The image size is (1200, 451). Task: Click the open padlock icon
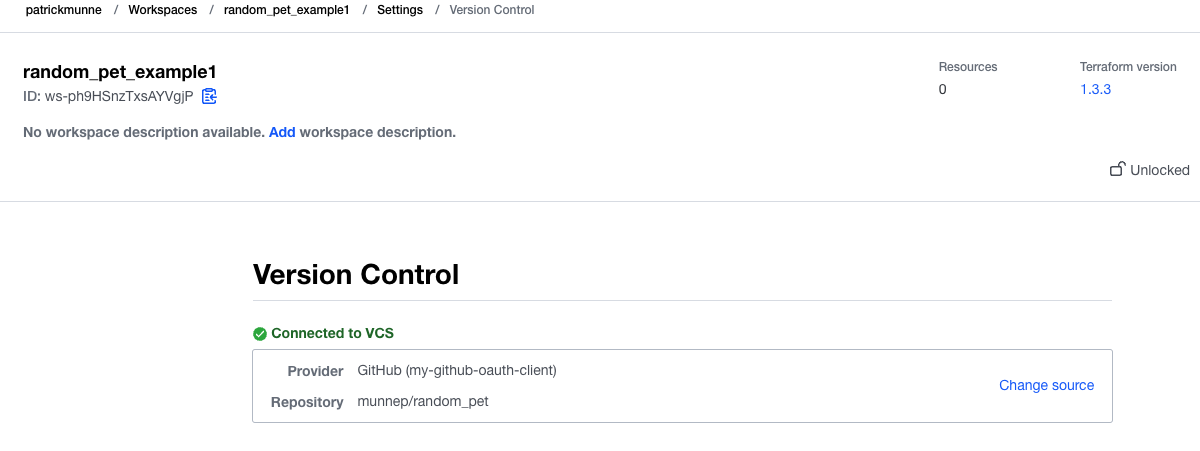point(1118,170)
